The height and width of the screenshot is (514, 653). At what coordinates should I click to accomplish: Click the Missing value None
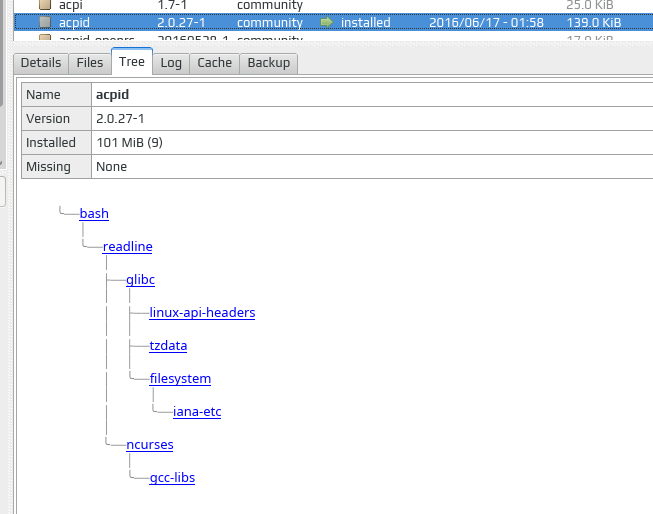[x=112, y=167]
